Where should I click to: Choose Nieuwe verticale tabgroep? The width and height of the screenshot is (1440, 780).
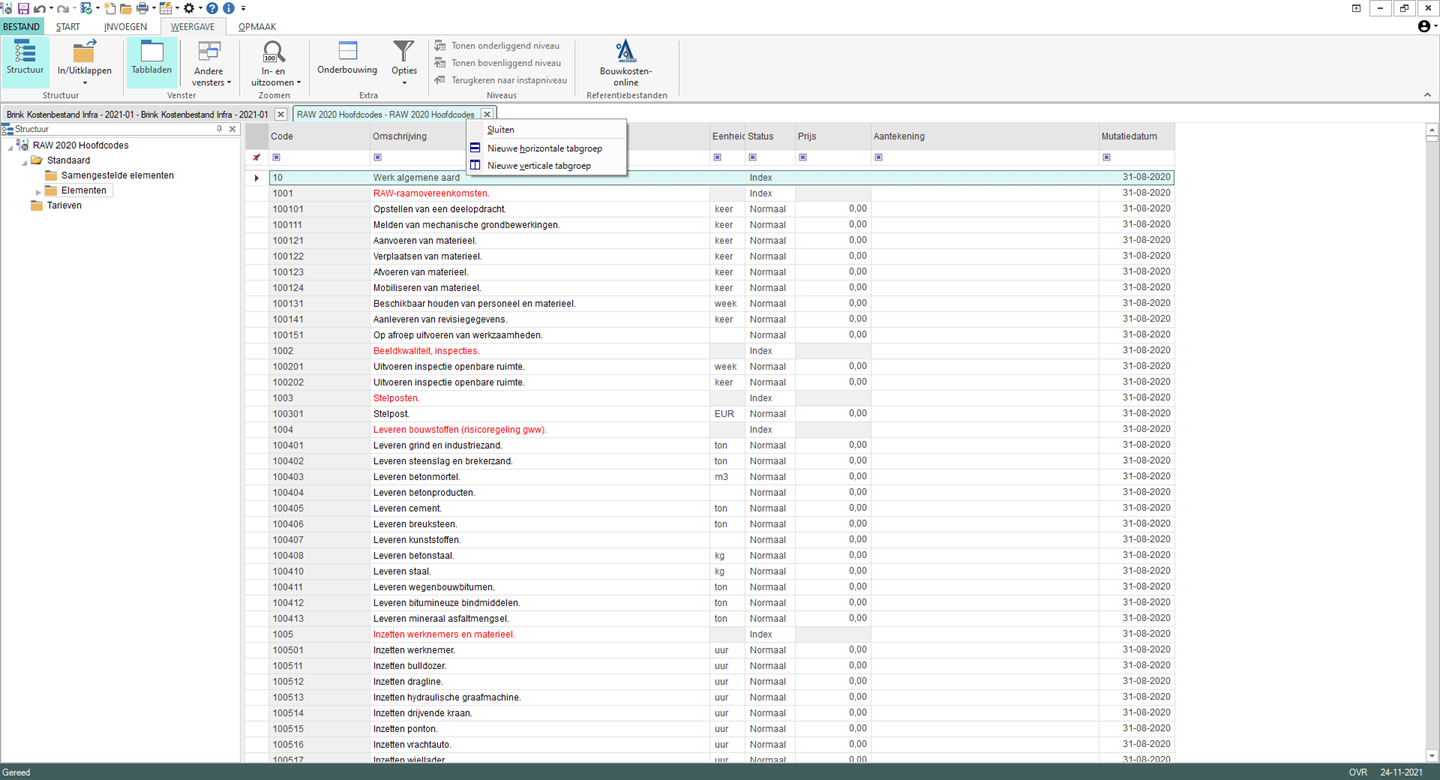(546, 165)
